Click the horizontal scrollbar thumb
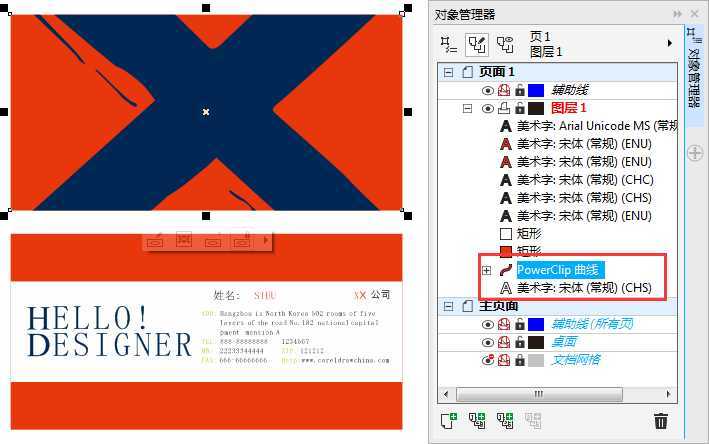Image resolution: width=709 pixels, height=444 pixels. 539,395
